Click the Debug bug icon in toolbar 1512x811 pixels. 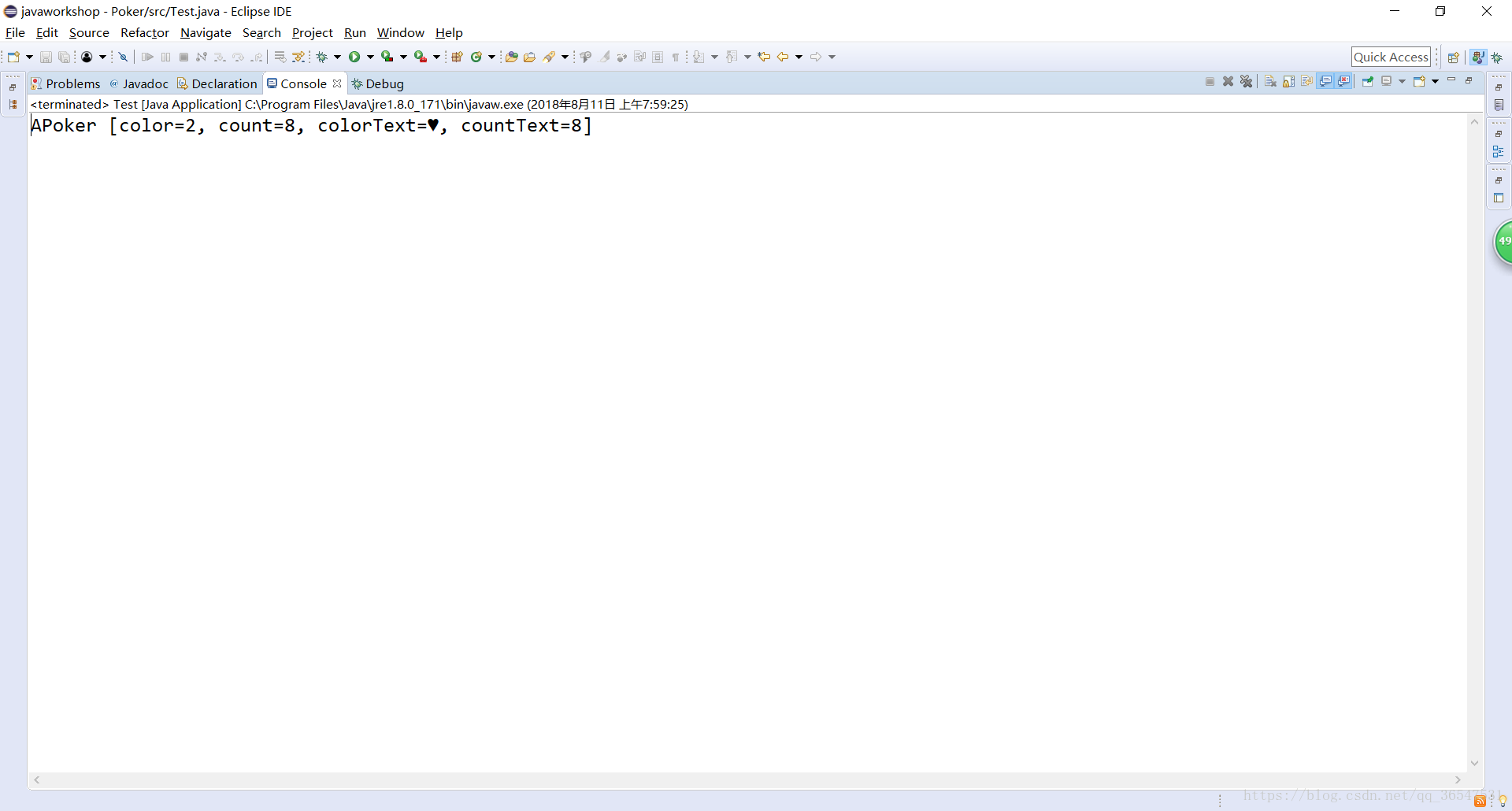(x=322, y=57)
